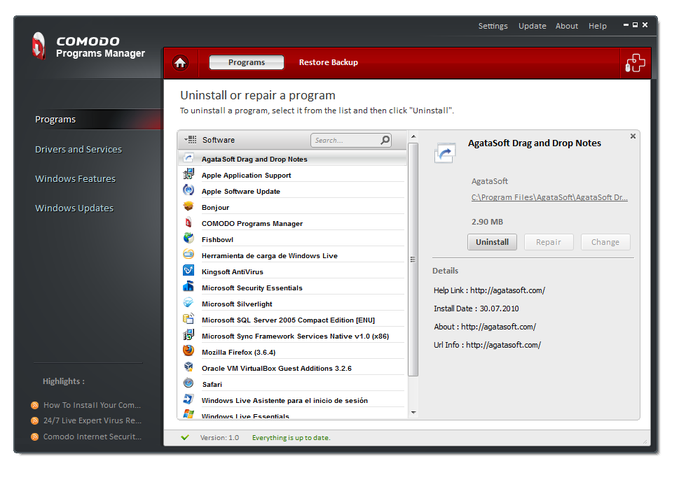Viewport: 700px width, 489px height.
Task: Click the Microsoft Silverlight icon
Action: click(x=189, y=303)
